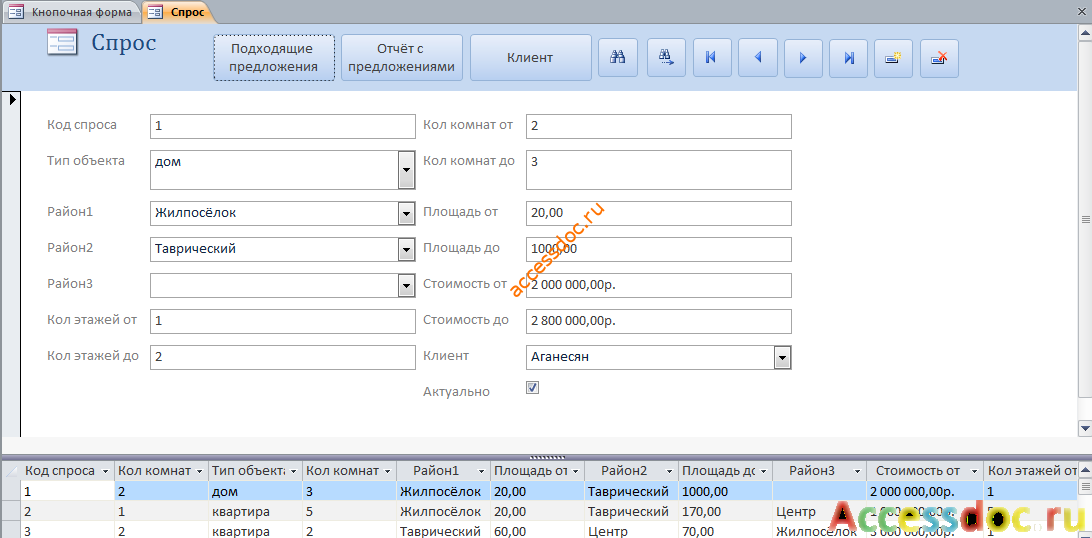
Task: Click the Кол комнат от field
Action: tap(659, 127)
